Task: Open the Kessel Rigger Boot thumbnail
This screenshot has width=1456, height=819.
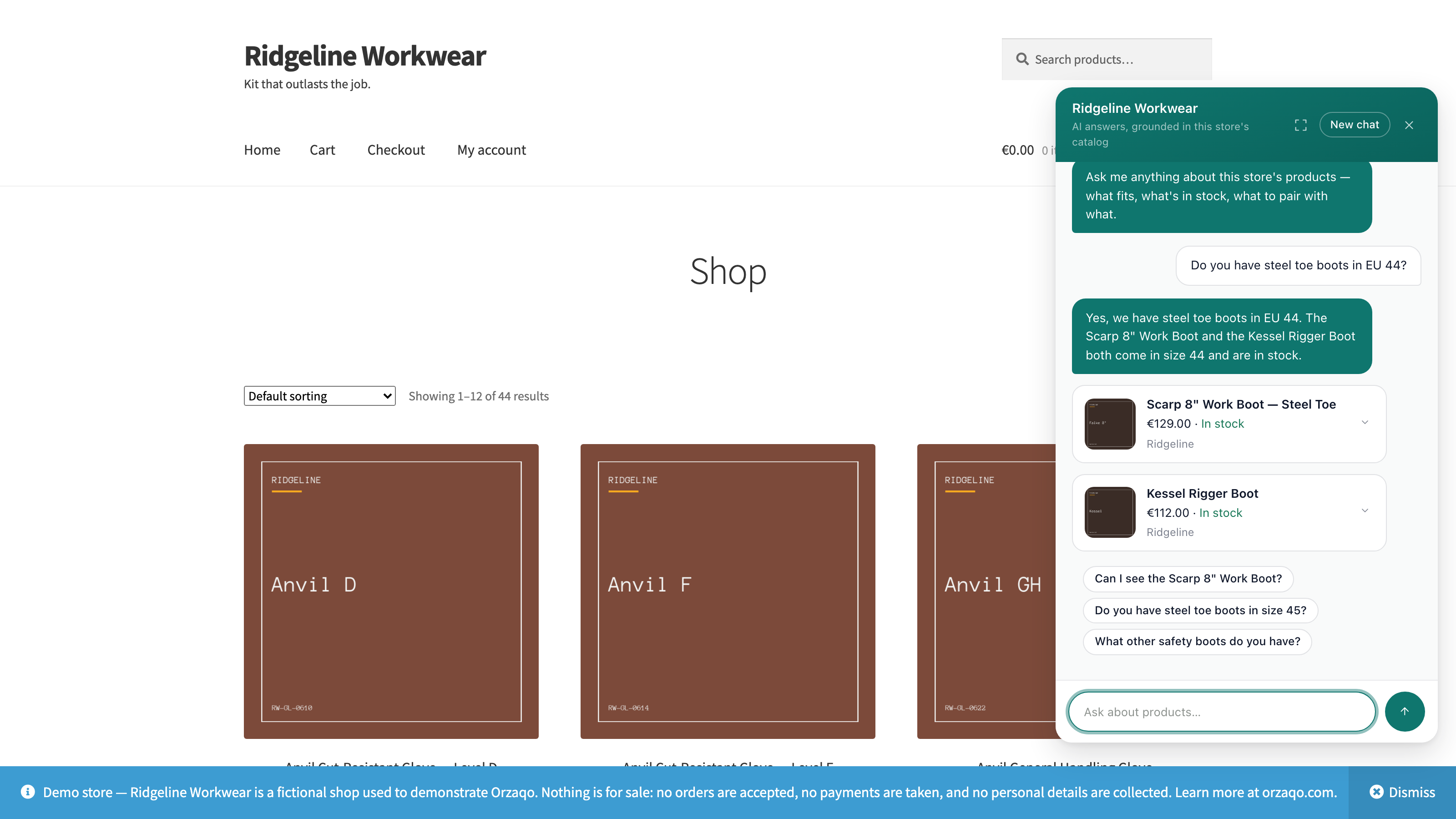Action: [1110, 511]
